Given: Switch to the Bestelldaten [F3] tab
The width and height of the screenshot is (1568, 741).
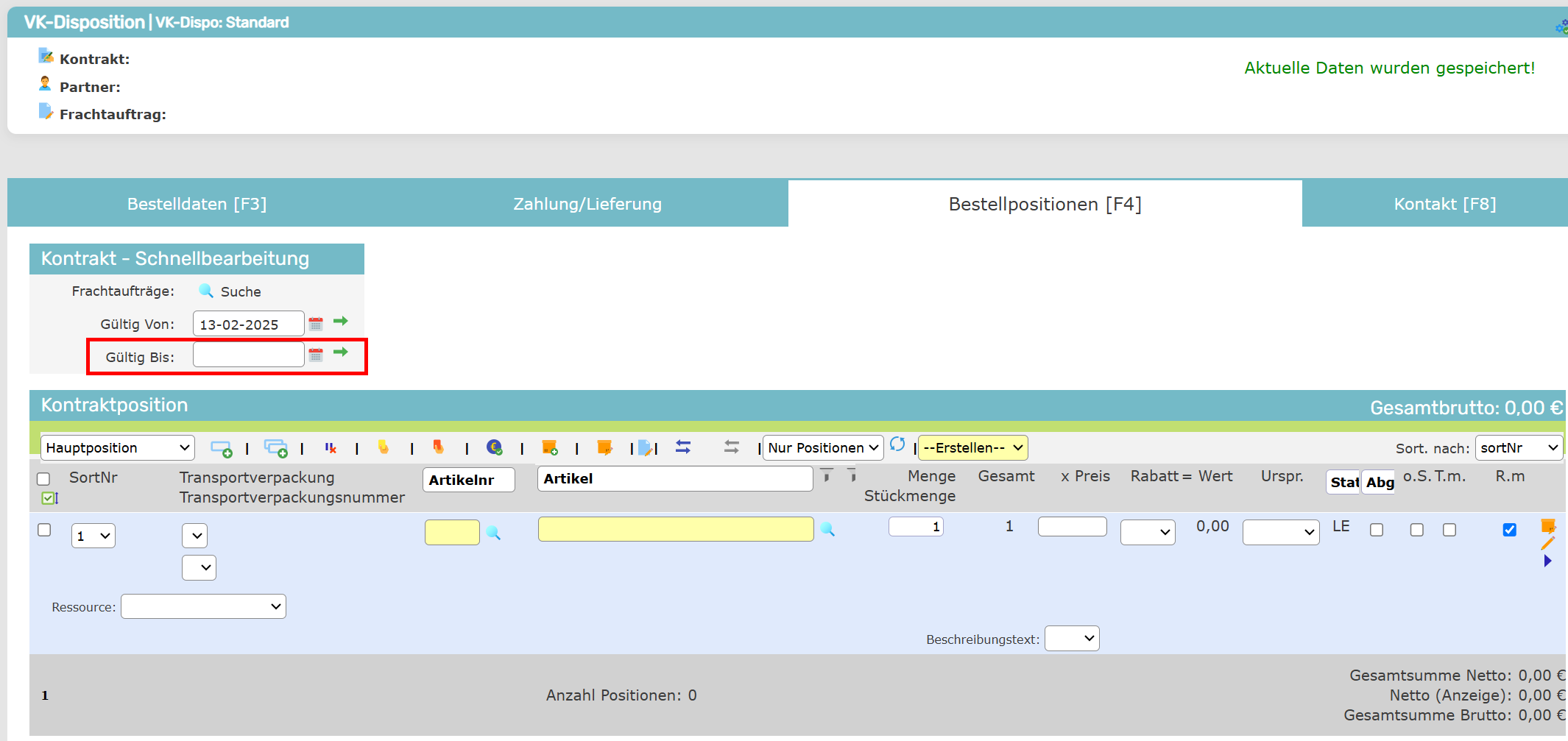Looking at the screenshot, I should [197, 204].
